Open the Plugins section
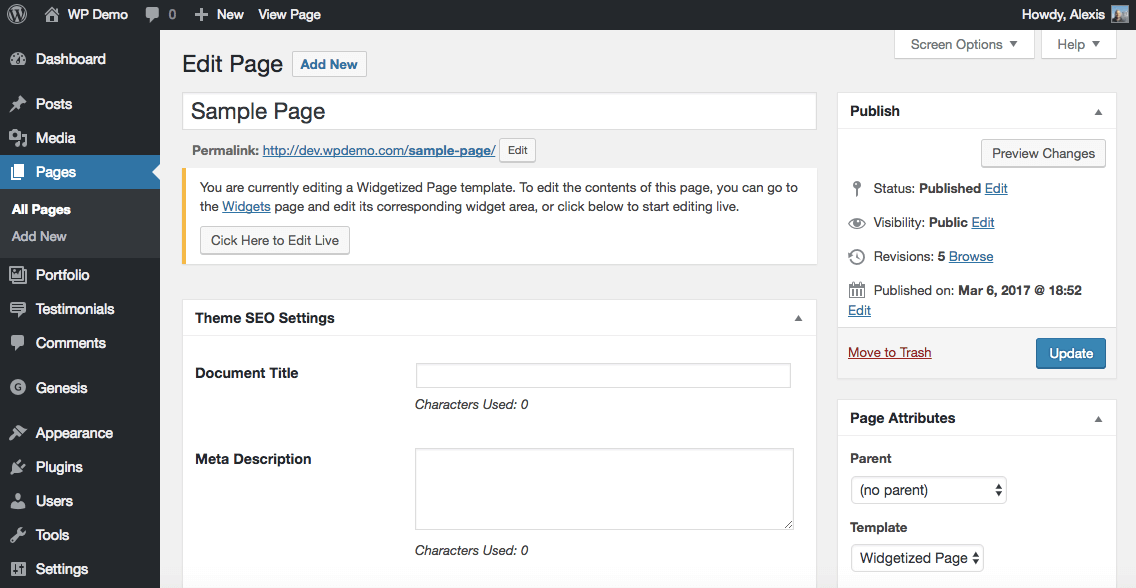 point(59,467)
